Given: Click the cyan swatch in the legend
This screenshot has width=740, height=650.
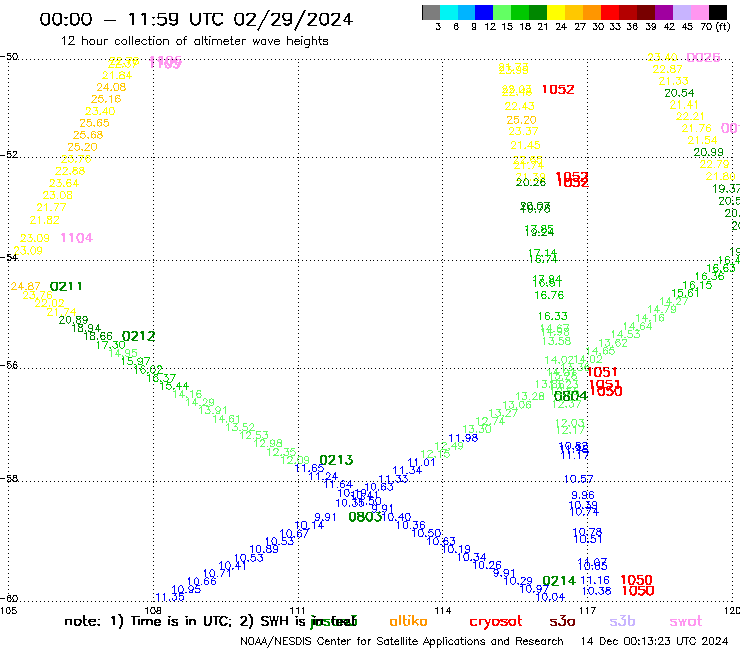Looking at the screenshot, I should coord(449,12).
